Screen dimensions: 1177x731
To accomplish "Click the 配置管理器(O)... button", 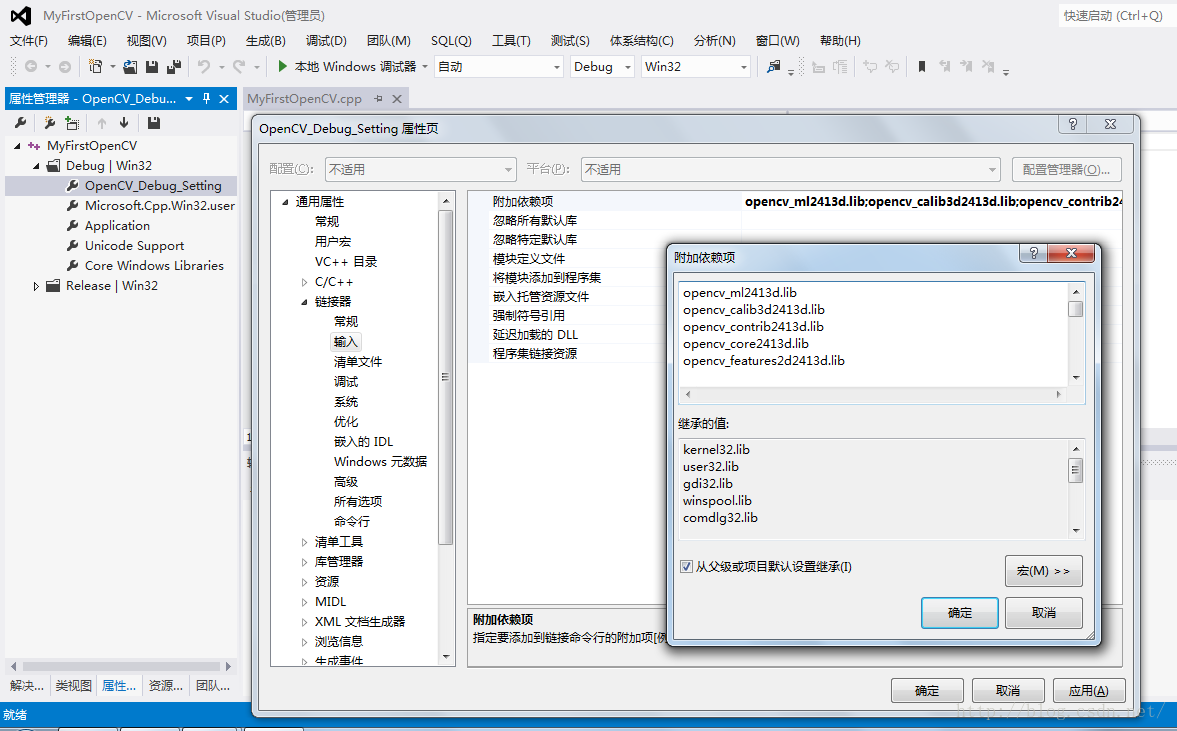I will (1066, 170).
